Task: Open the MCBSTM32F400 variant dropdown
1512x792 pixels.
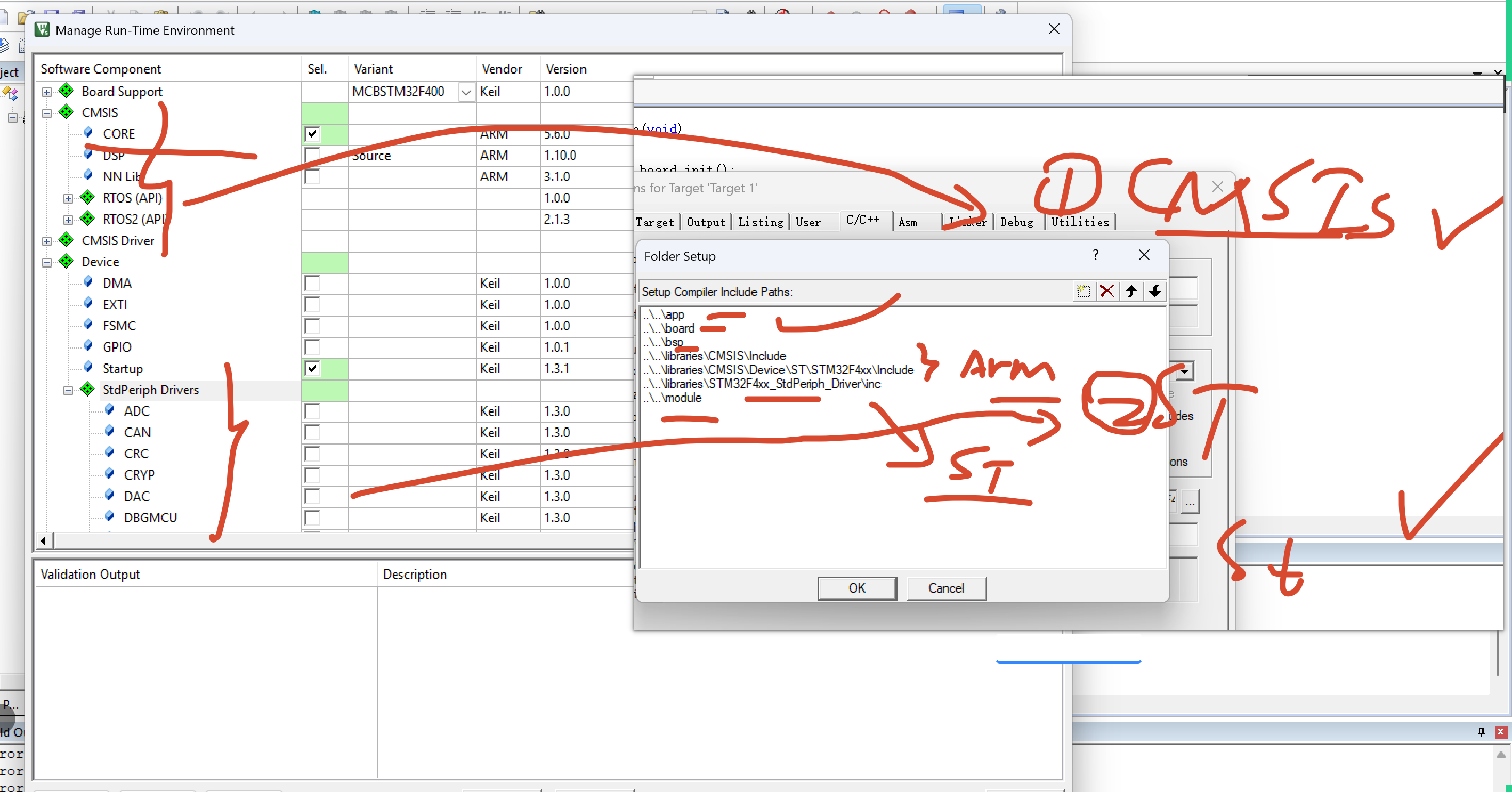Action: click(466, 92)
